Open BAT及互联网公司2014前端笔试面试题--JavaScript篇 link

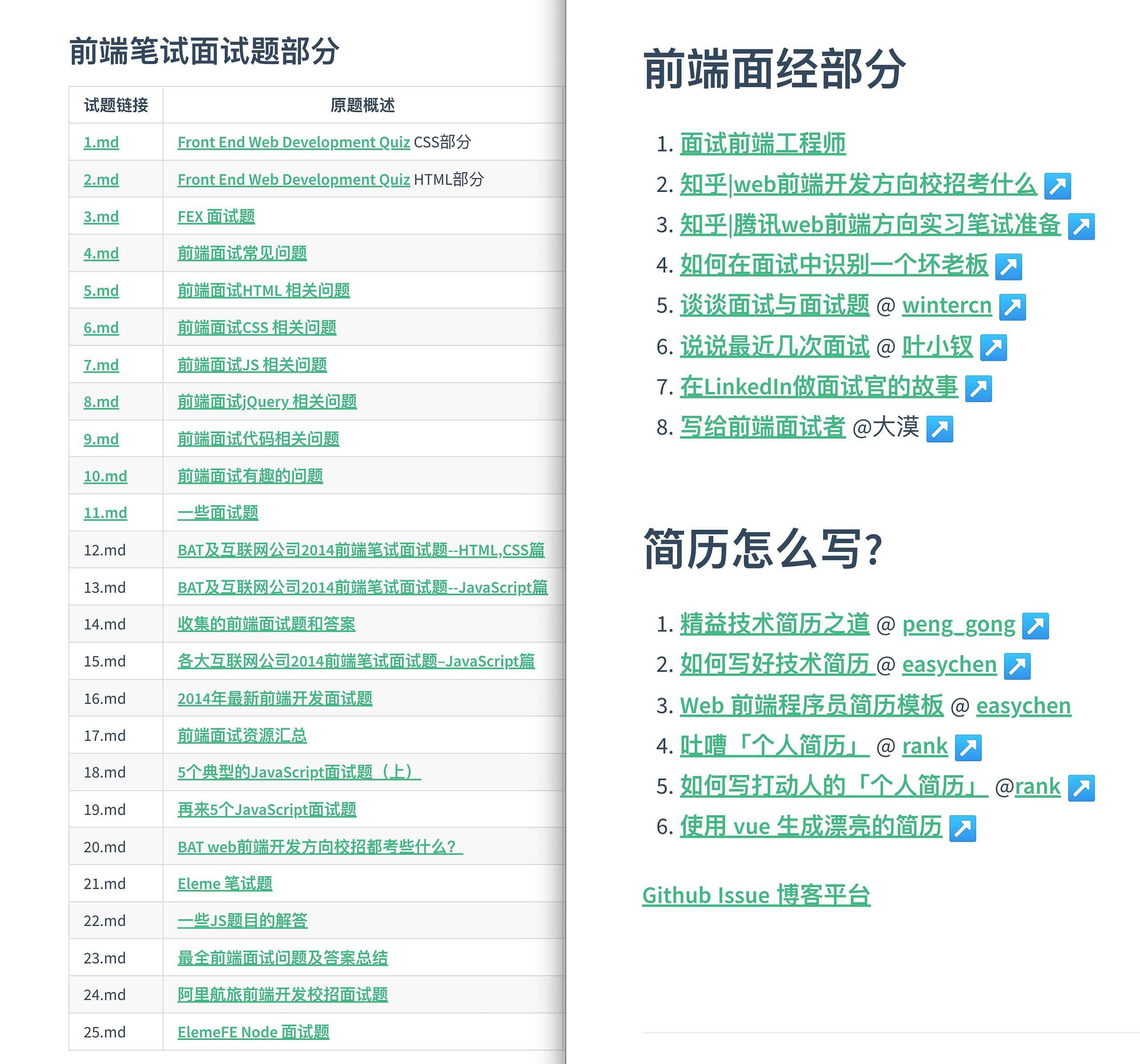click(362, 587)
